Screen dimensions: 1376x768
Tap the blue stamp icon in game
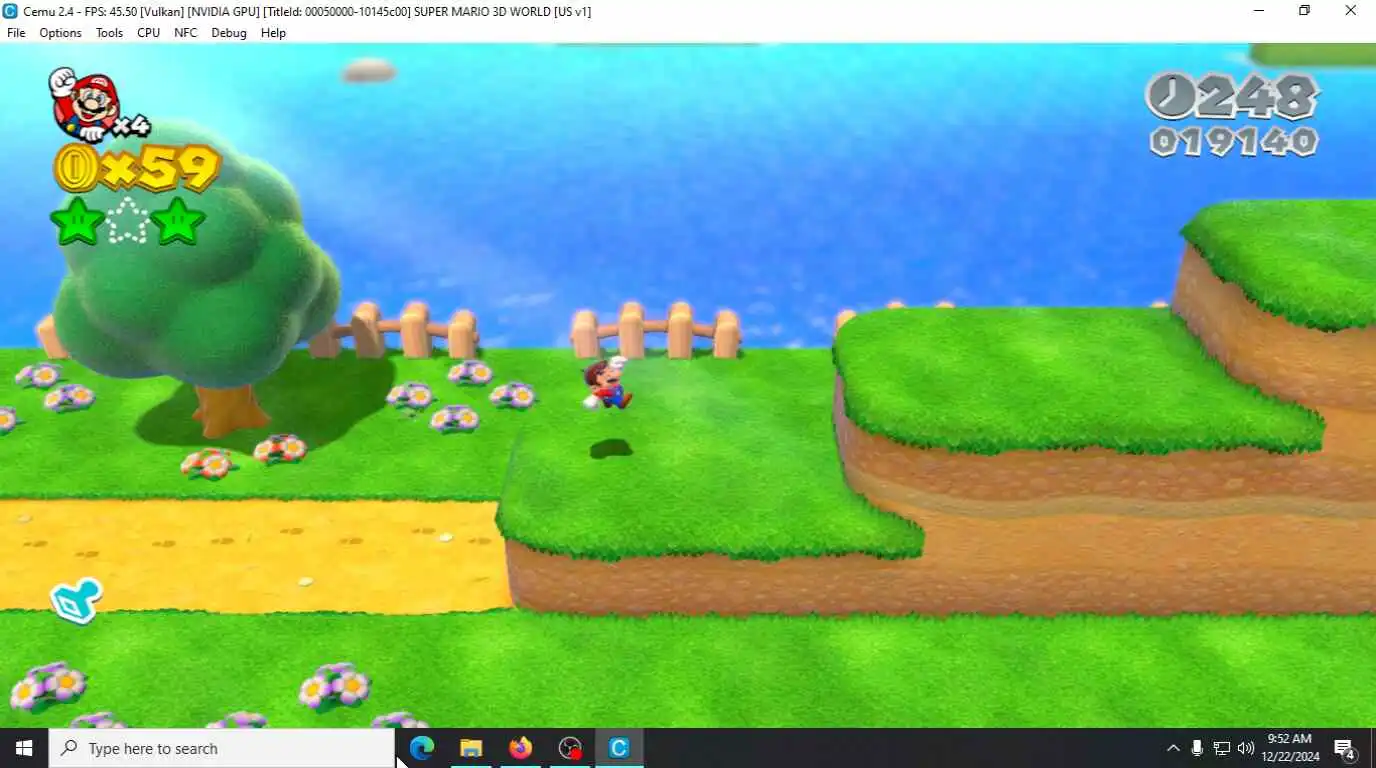coord(76,600)
